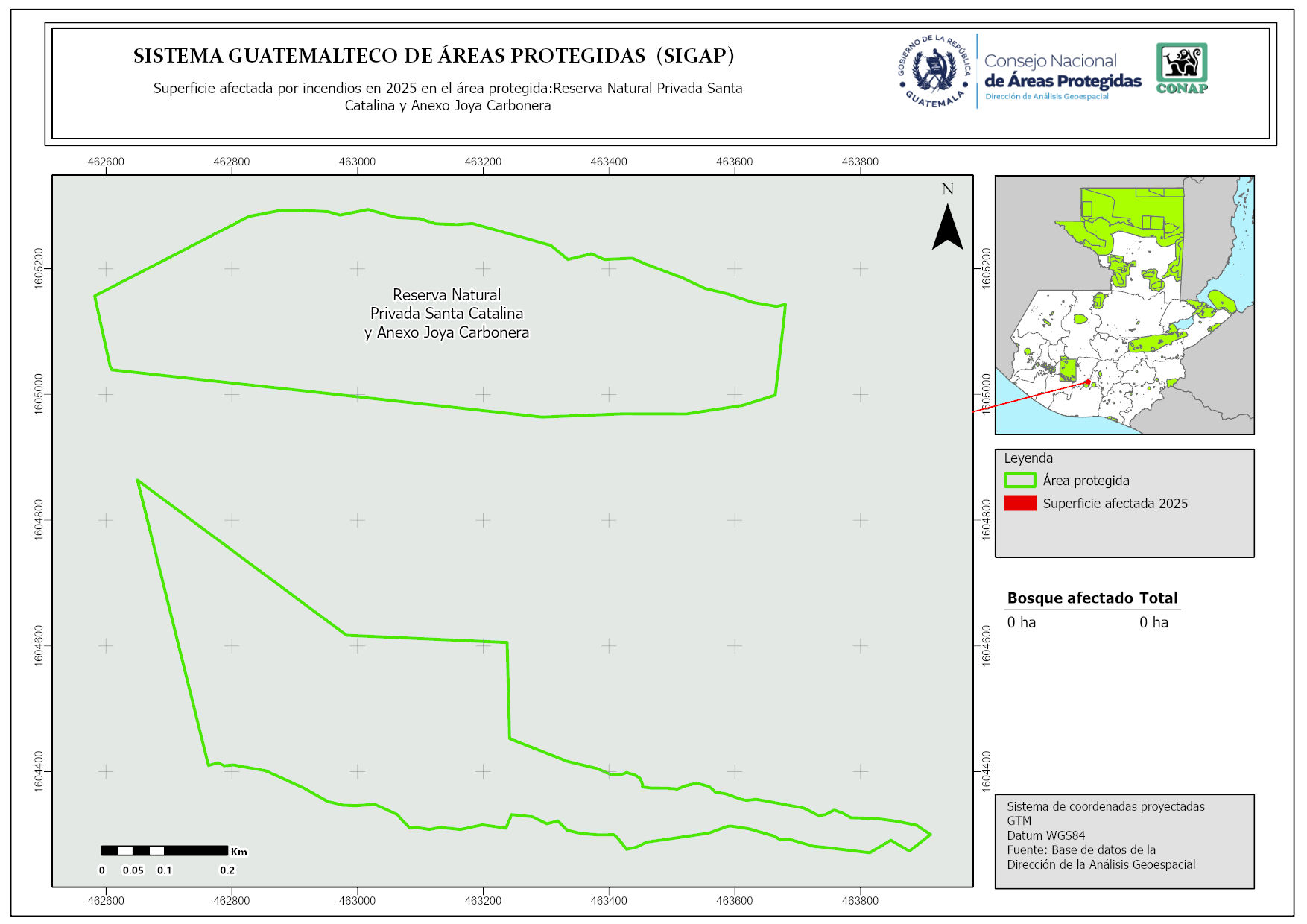The image size is (1307, 924).
Task: Click the 0 ha value under Bosque afectado
Action: (1021, 622)
